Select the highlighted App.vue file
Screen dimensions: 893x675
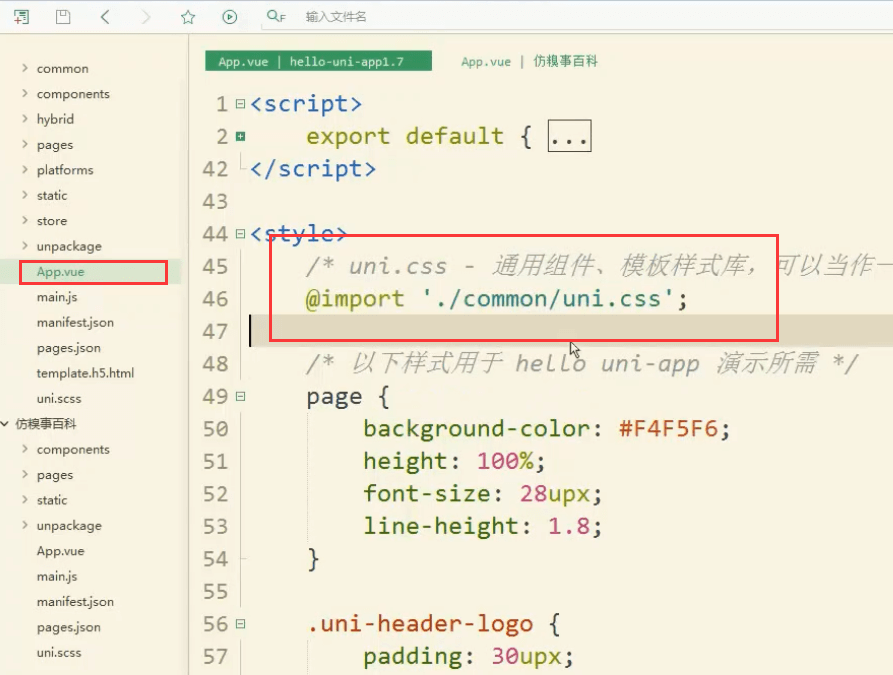tap(60, 272)
